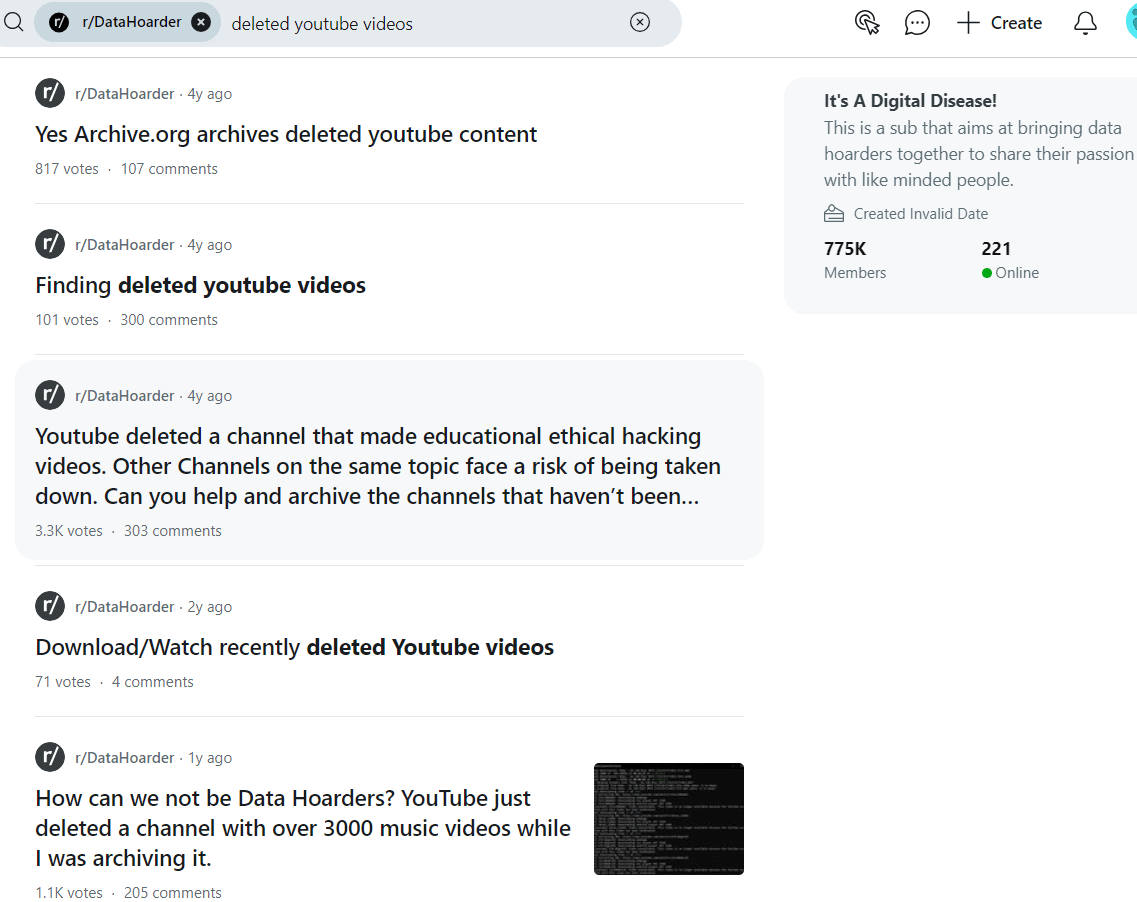1137x902 pixels.
Task: Open the 'Finding deleted youtube videos' post
Action: 200,285
